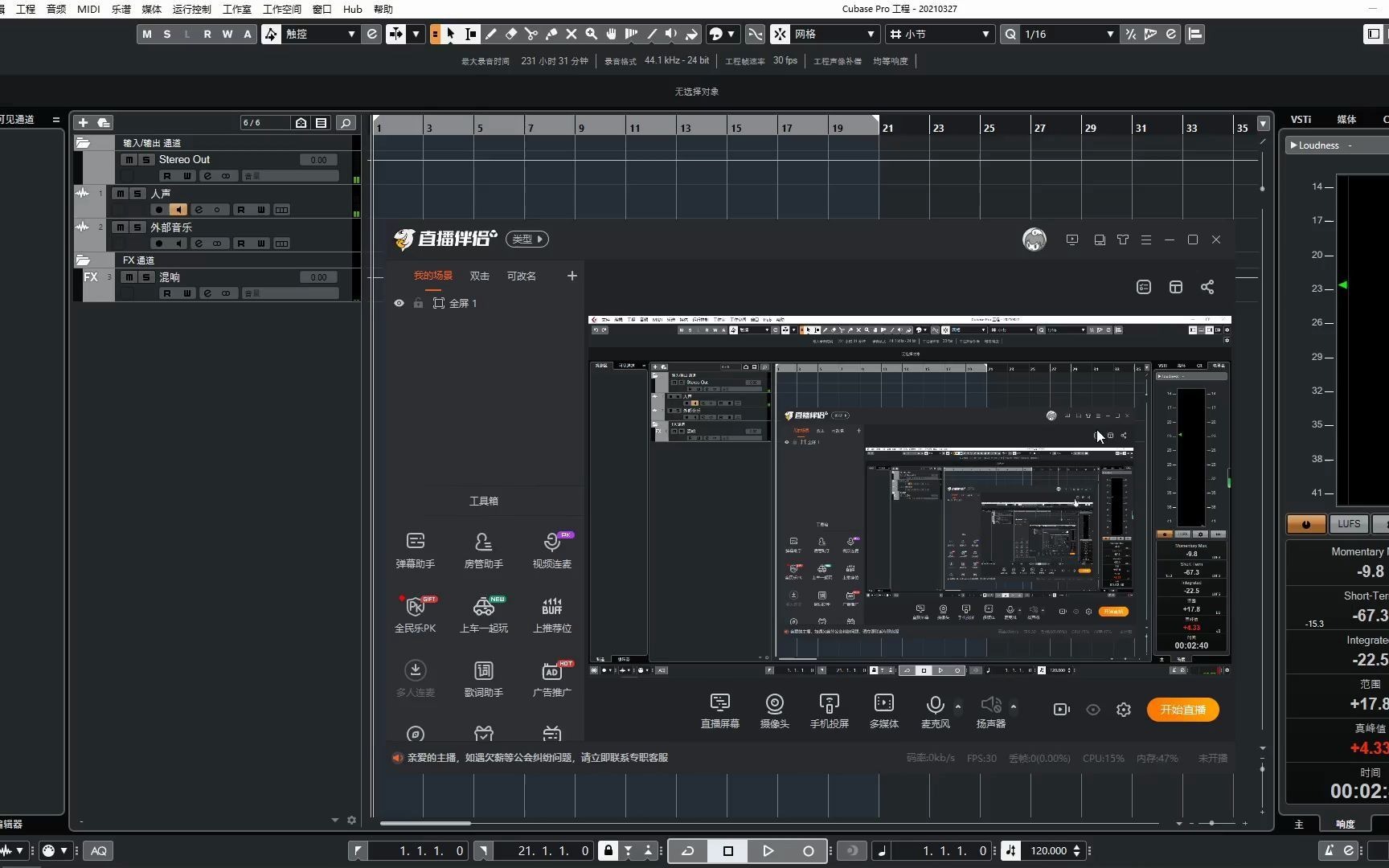Toggle lock on 全屏 1 source
Viewport: 1389px width, 868px height.
418,303
